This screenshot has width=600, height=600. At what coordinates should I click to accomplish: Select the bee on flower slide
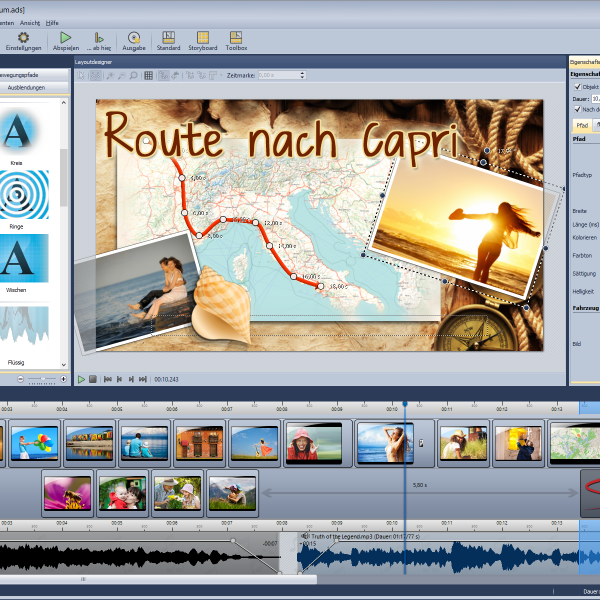point(67,493)
